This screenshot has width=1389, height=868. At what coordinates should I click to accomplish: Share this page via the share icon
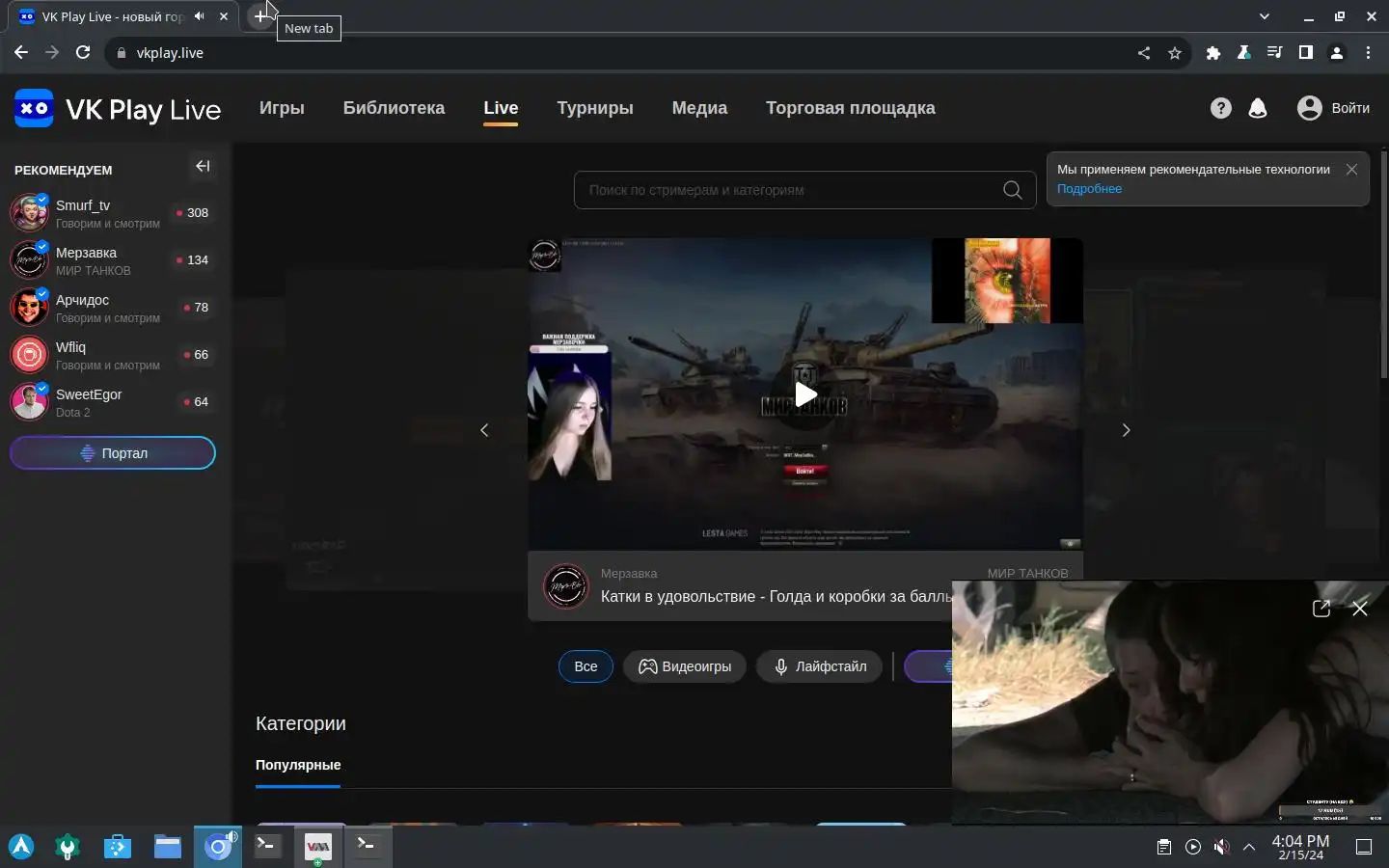(1144, 53)
